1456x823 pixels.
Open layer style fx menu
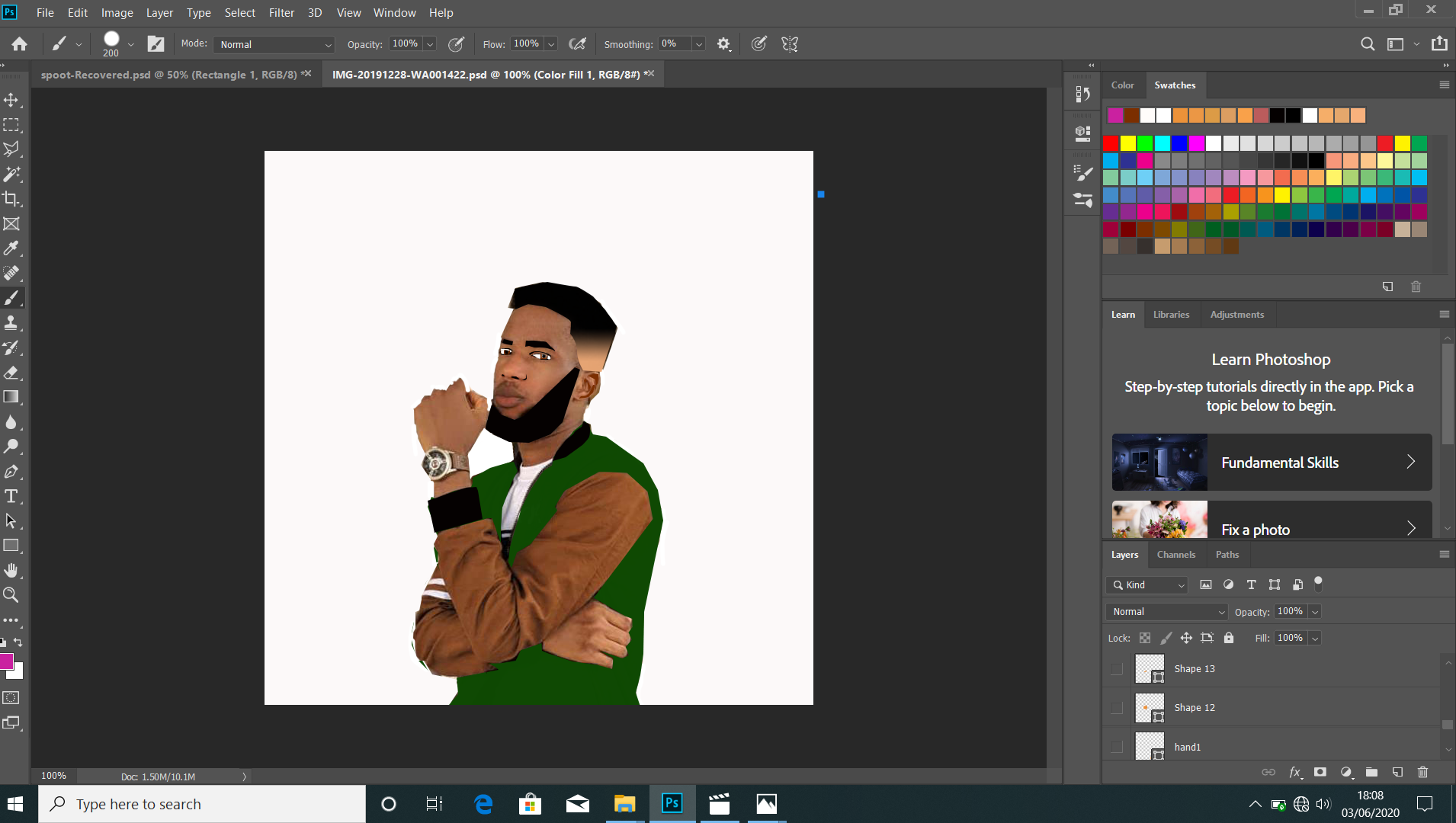[1294, 772]
